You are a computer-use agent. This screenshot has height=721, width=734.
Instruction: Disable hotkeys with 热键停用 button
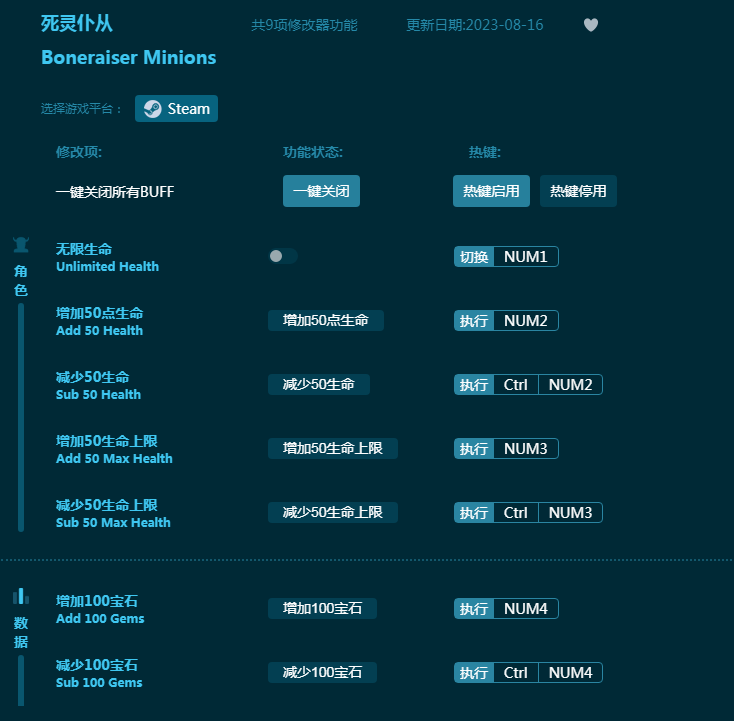[x=578, y=191]
